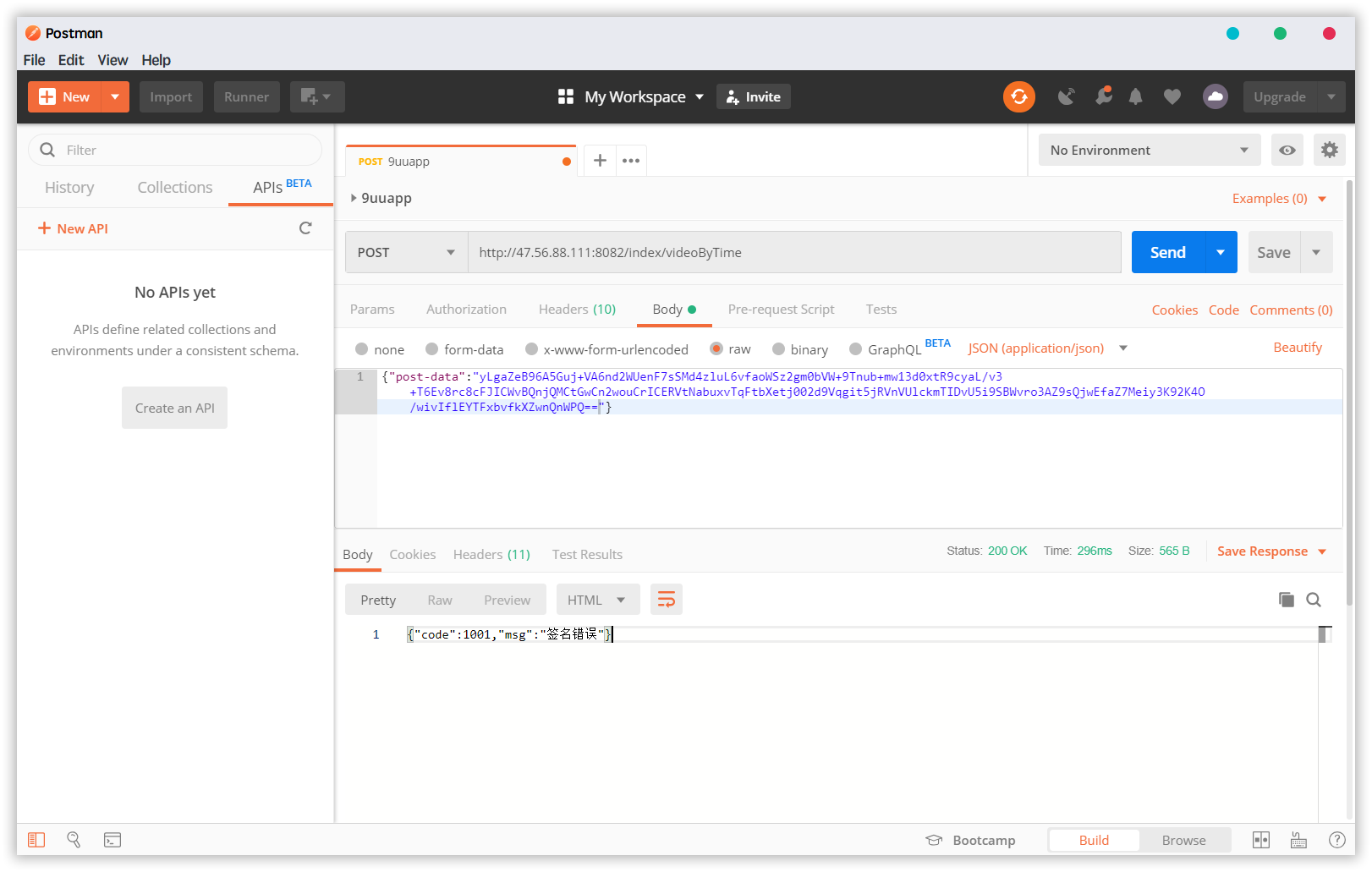Screen dimensions: 1372x872
Task: Open Bootcamp from status bar
Action: 971,840
